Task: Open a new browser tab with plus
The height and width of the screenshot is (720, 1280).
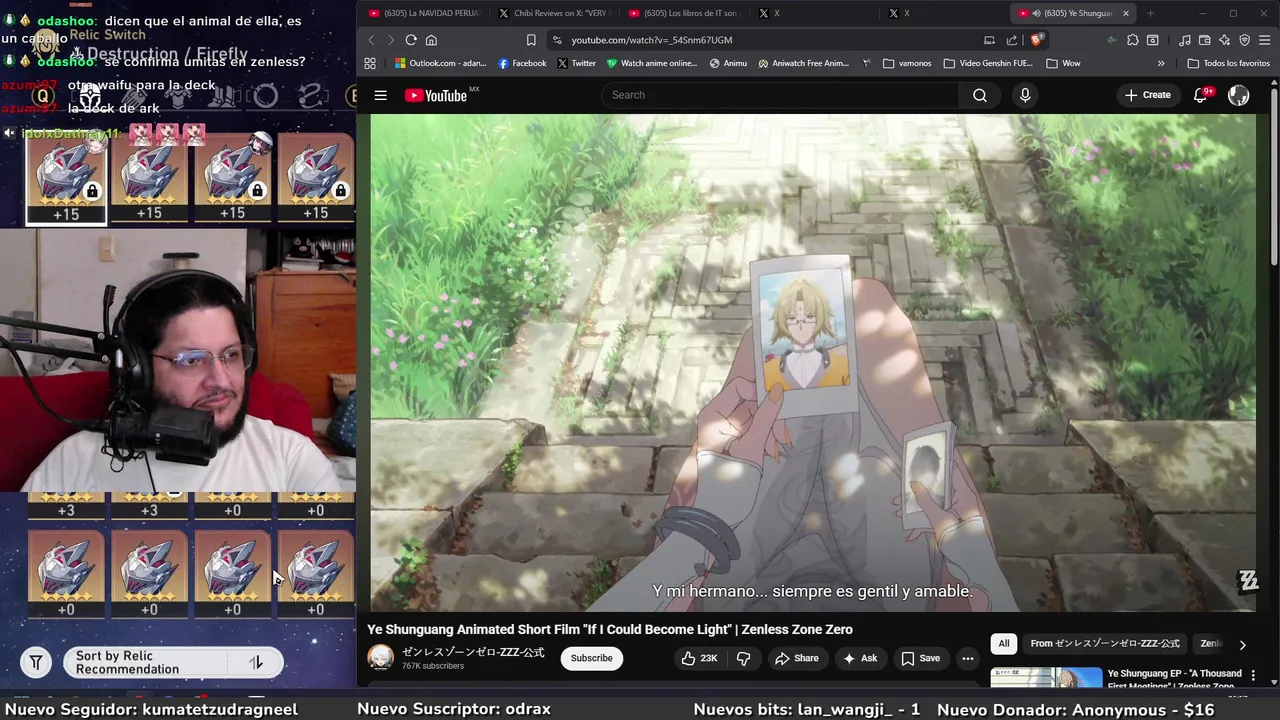Action: pyautogui.click(x=1150, y=13)
